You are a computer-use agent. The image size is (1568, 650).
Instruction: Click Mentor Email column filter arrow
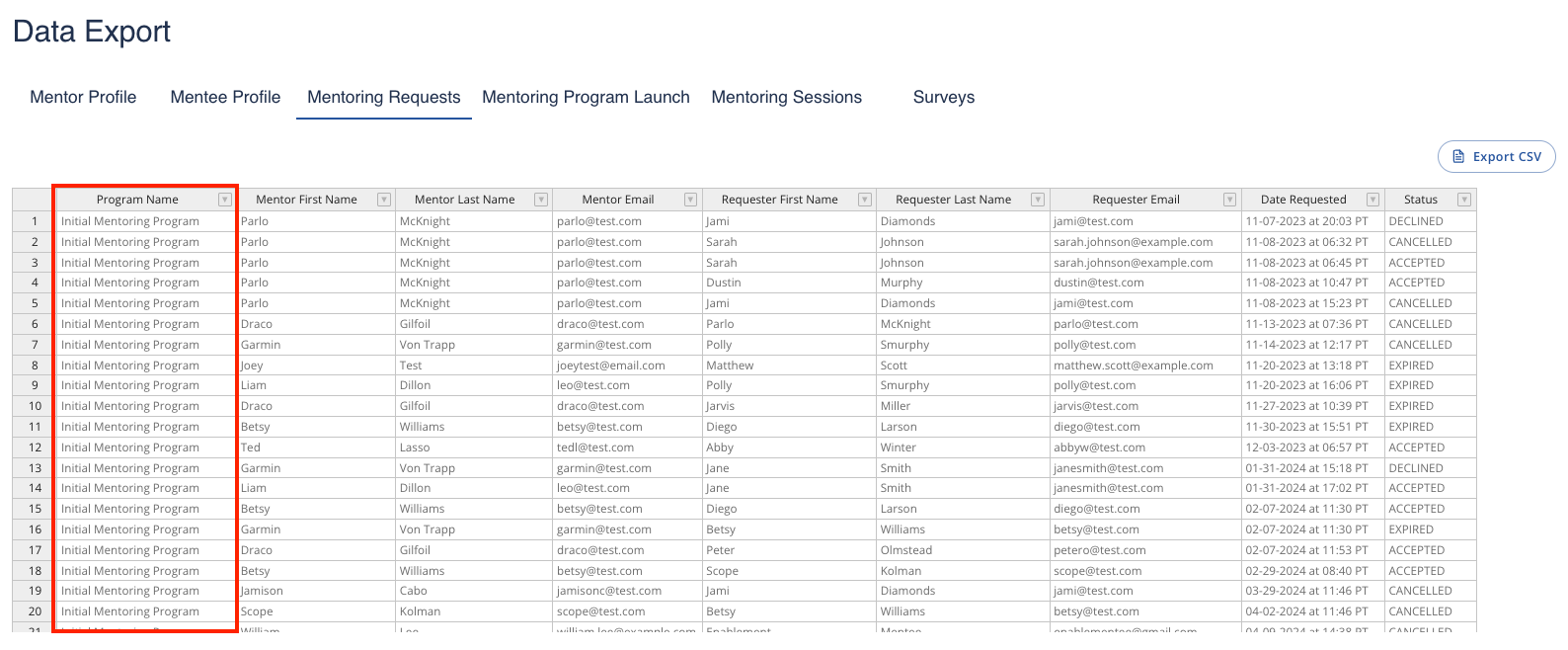coord(691,200)
